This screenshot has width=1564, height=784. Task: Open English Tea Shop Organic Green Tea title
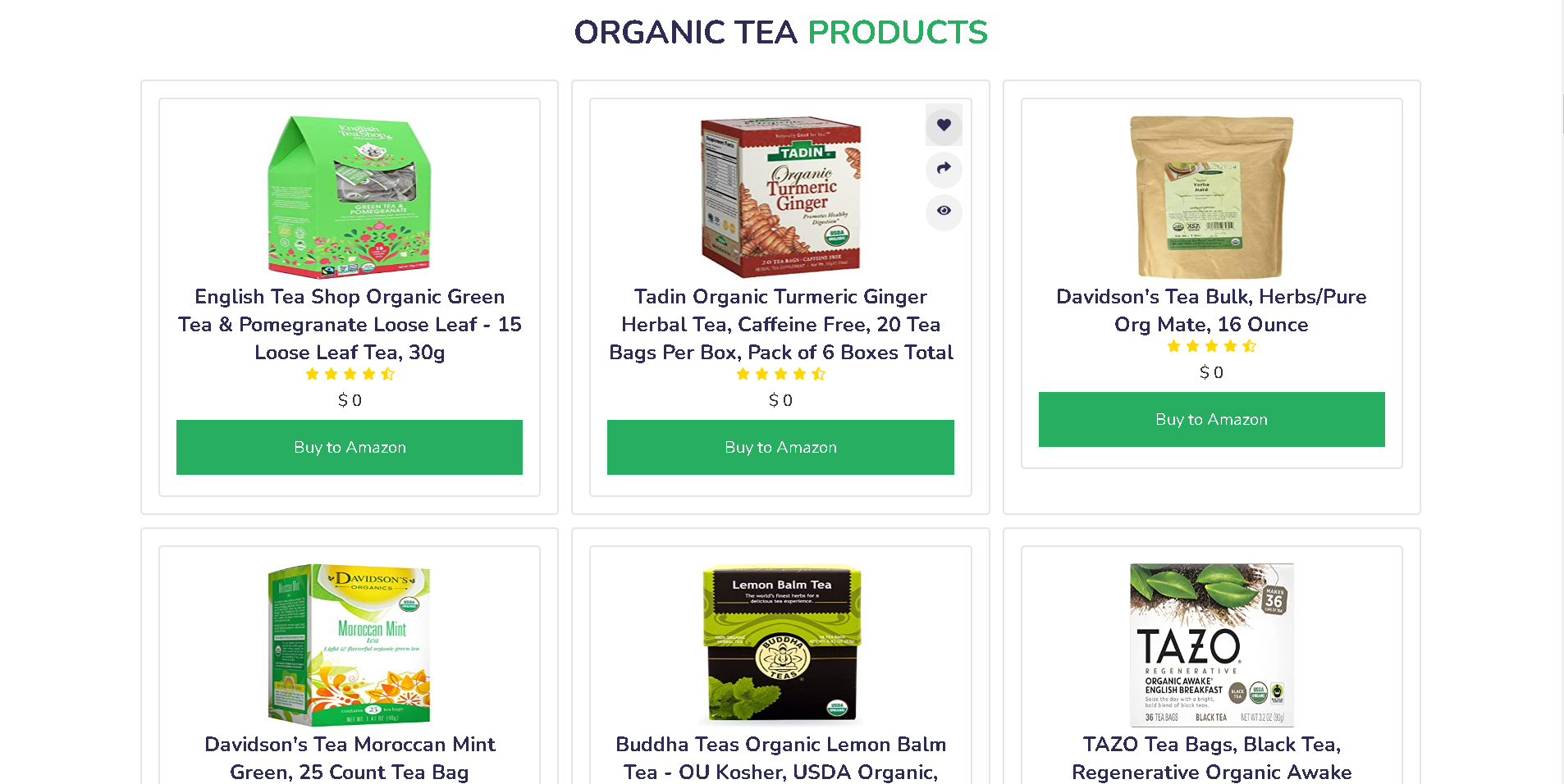pos(350,324)
